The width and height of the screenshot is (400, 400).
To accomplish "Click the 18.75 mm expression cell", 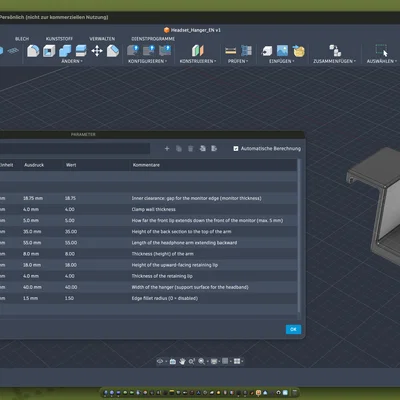I will point(33,198).
